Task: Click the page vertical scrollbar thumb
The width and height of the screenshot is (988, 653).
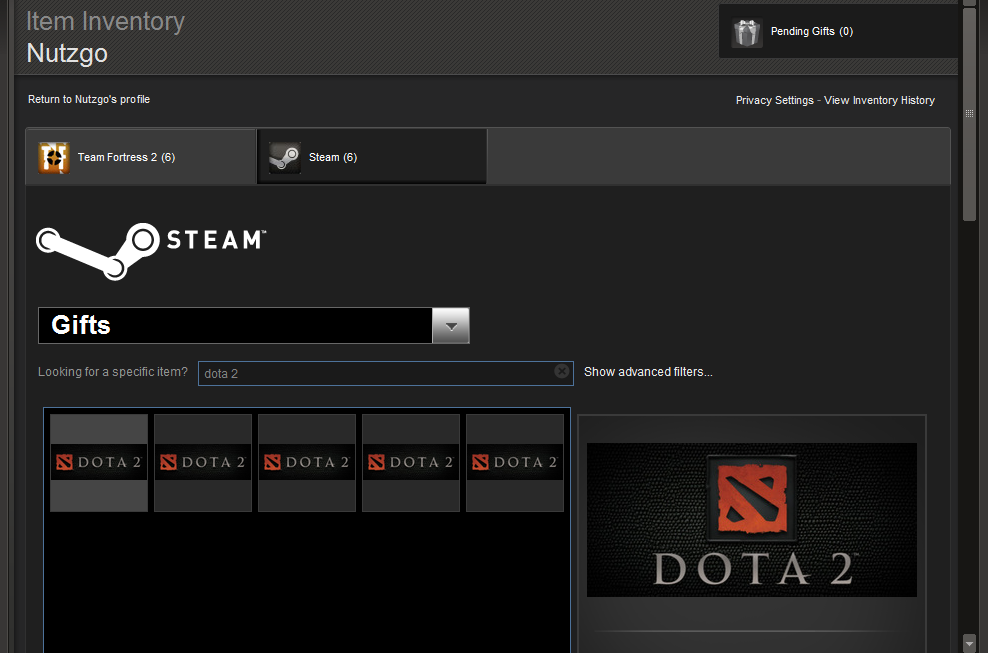Action: [x=969, y=113]
